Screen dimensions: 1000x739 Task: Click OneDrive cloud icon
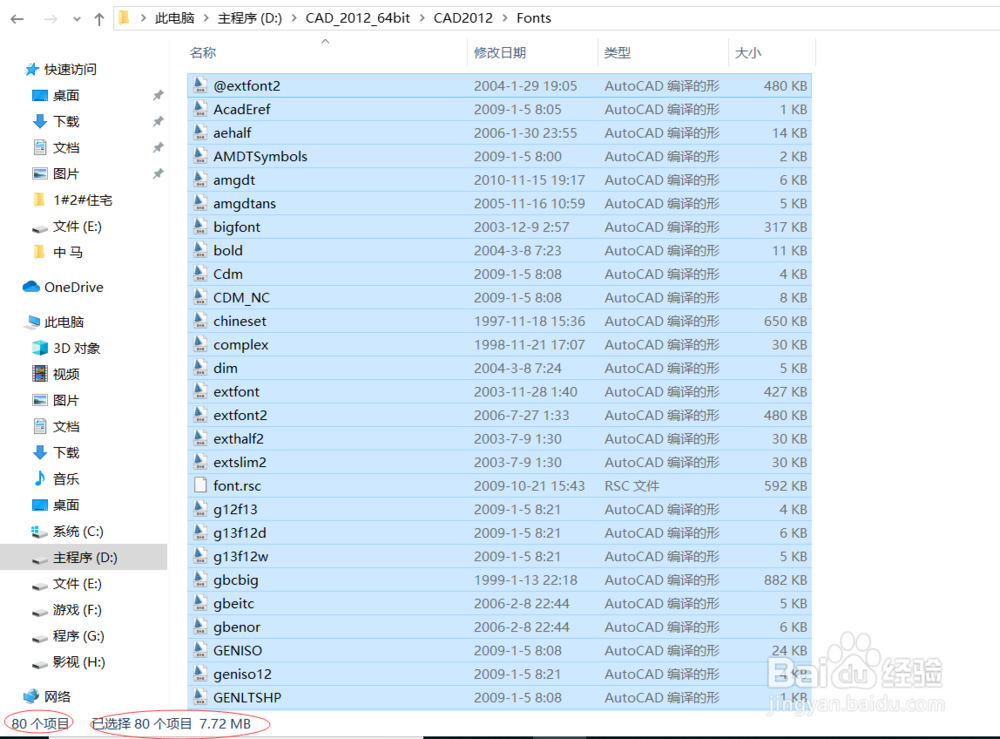[31, 287]
